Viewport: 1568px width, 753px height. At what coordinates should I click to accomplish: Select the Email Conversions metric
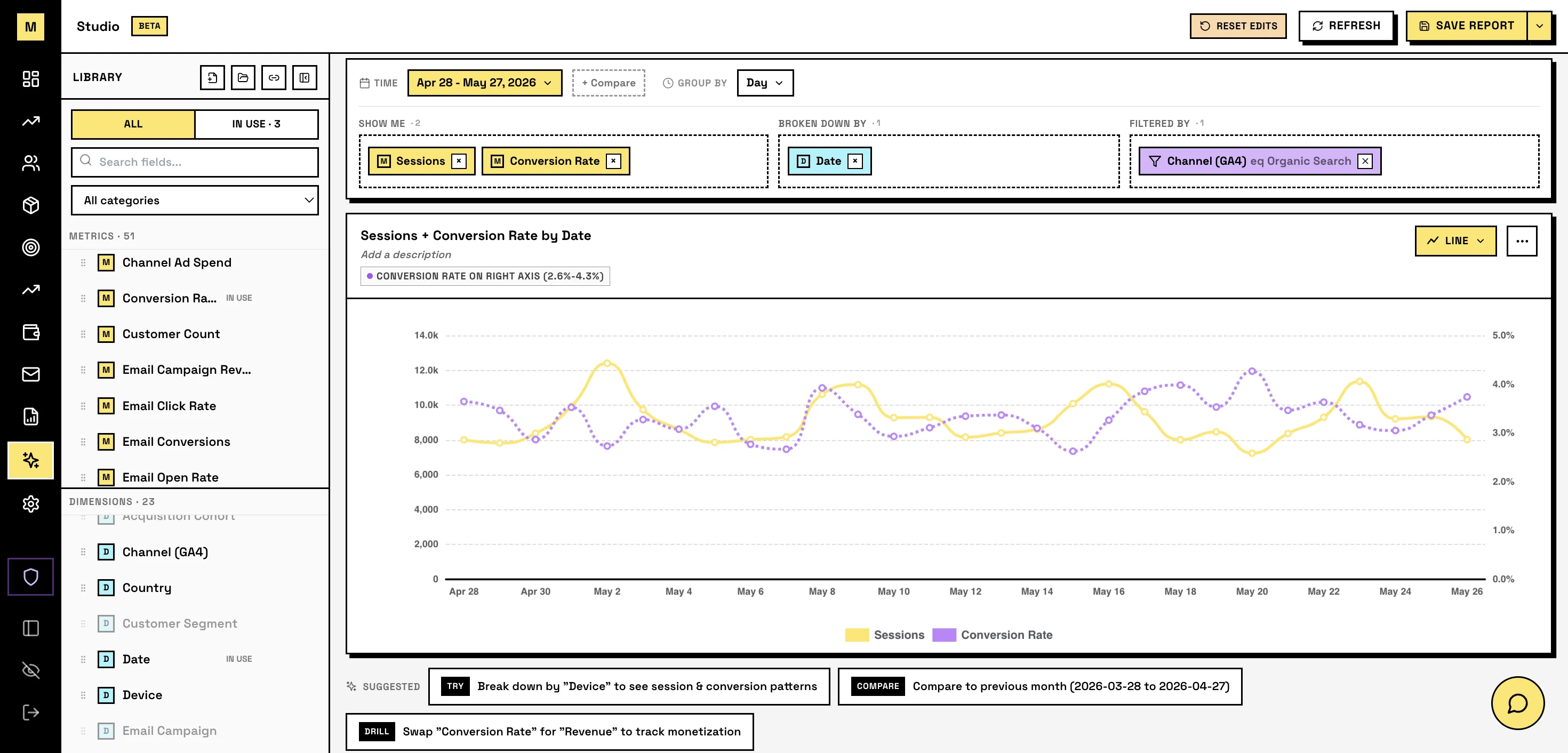coord(177,442)
